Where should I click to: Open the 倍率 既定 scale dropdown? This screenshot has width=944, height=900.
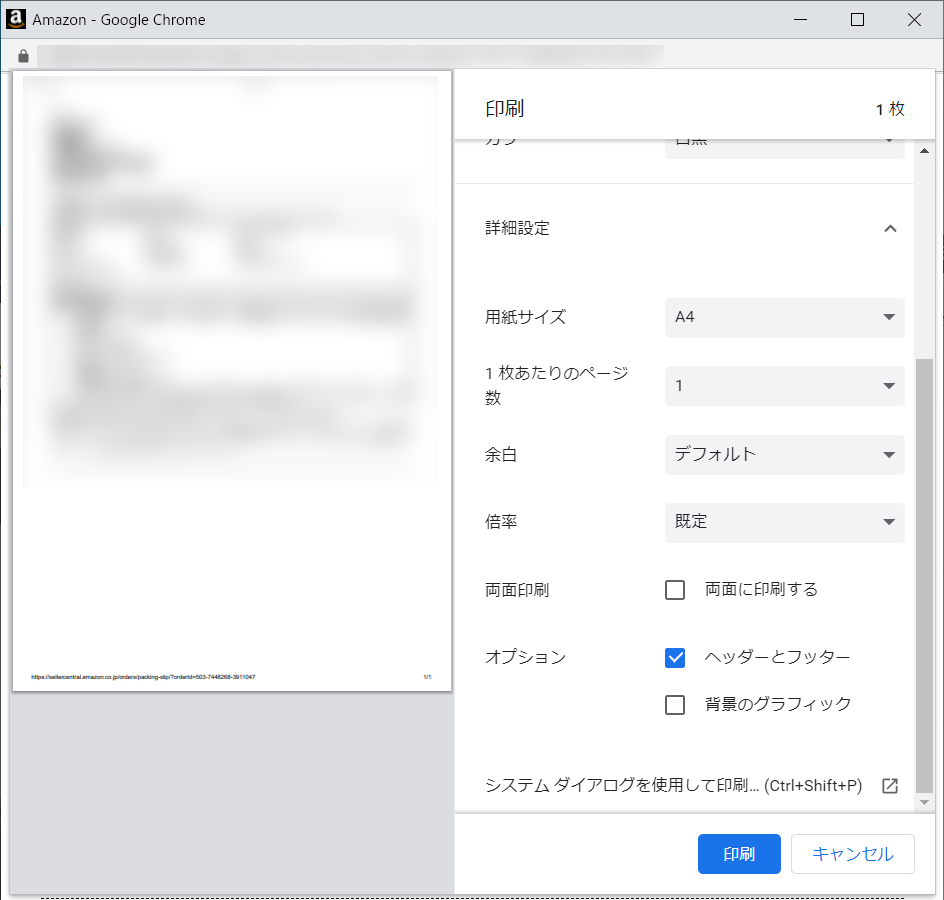pyautogui.click(x=784, y=522)
